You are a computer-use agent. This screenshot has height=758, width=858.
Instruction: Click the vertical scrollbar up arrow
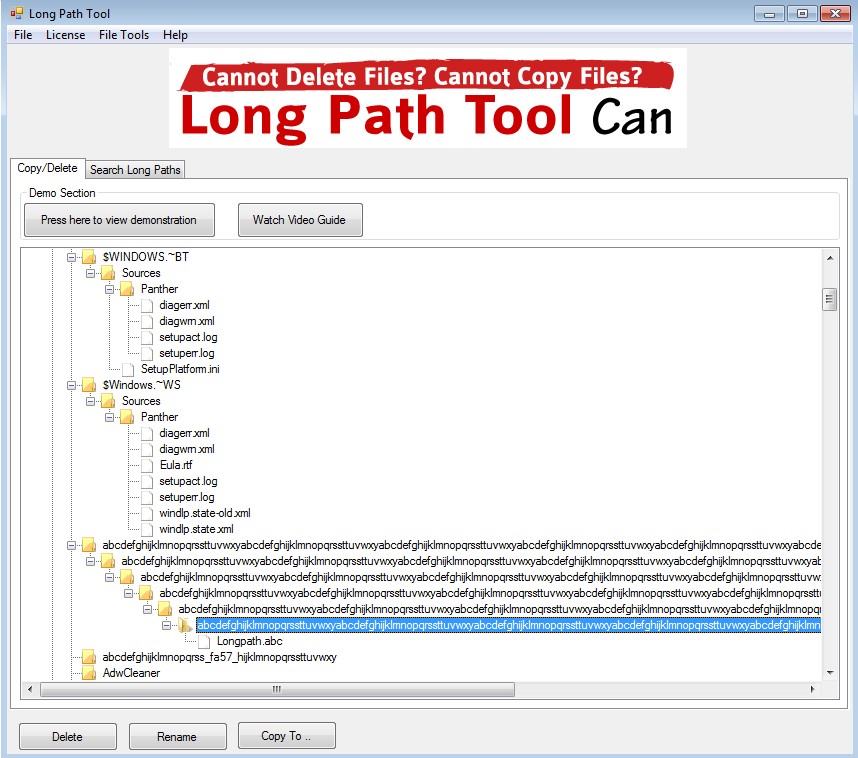(830, 257)
